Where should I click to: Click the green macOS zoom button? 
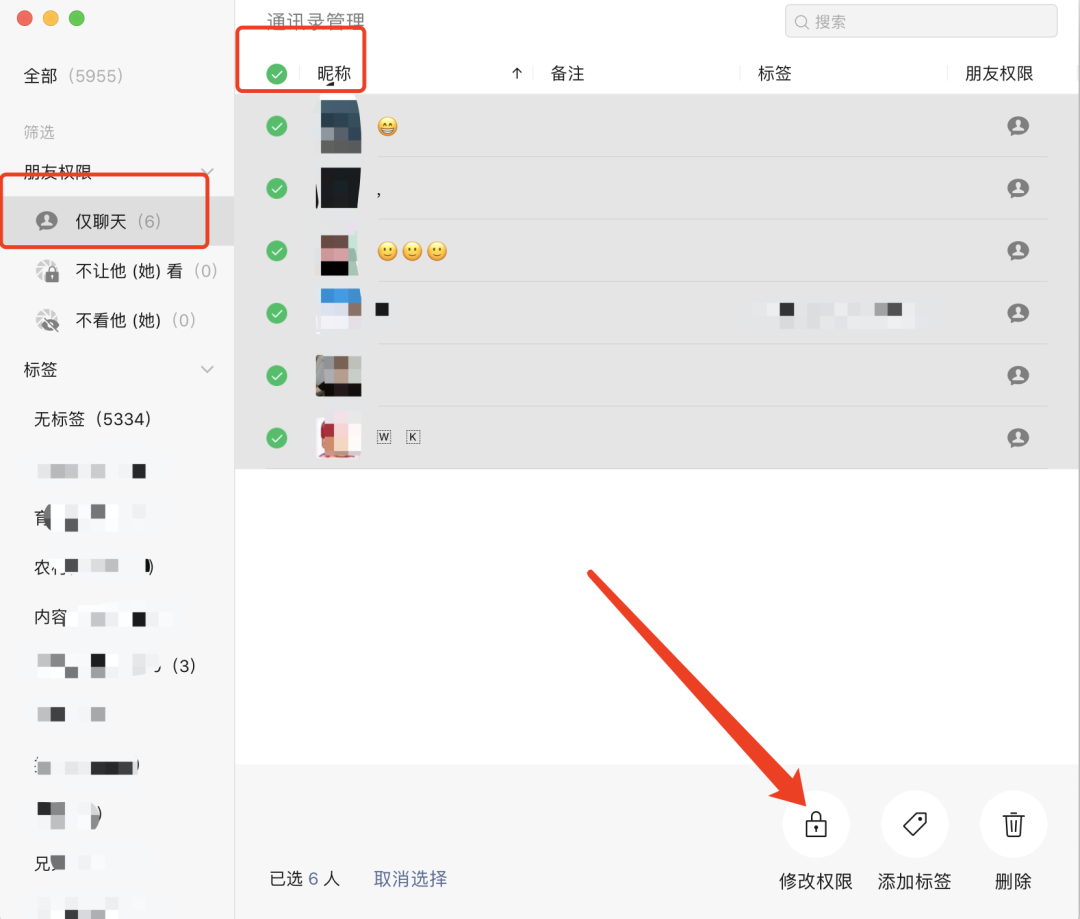(x=77, y=18)
